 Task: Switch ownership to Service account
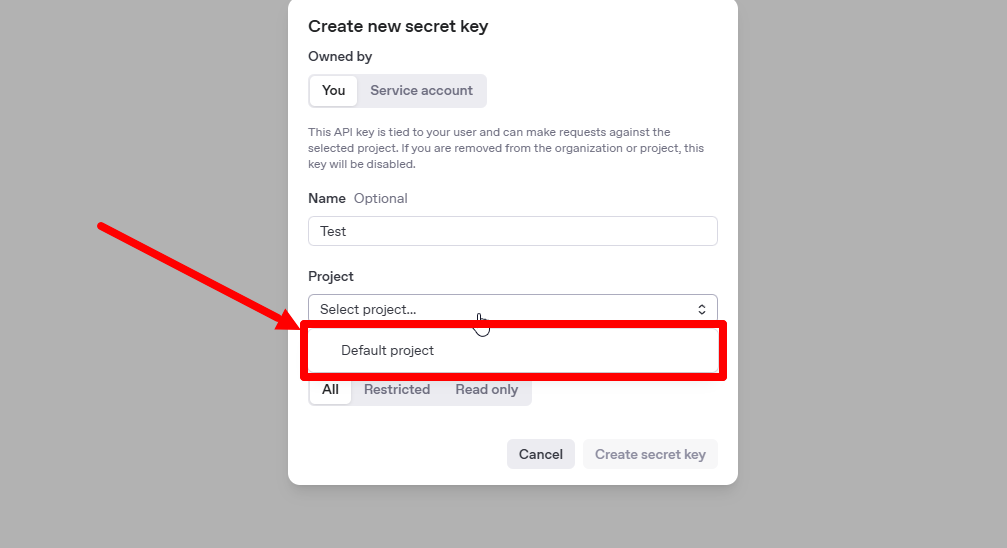coord(421,90)
